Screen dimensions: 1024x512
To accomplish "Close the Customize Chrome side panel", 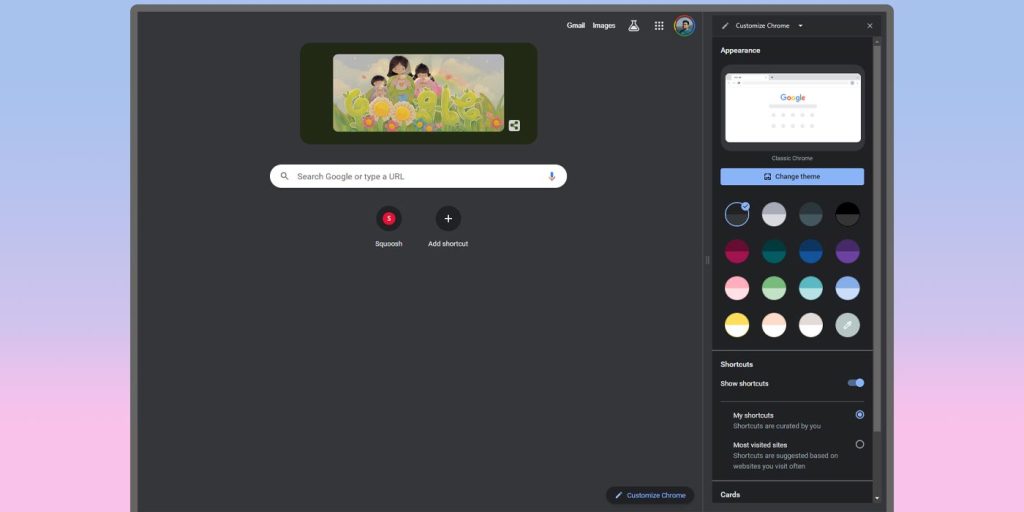I will (869, 26).
